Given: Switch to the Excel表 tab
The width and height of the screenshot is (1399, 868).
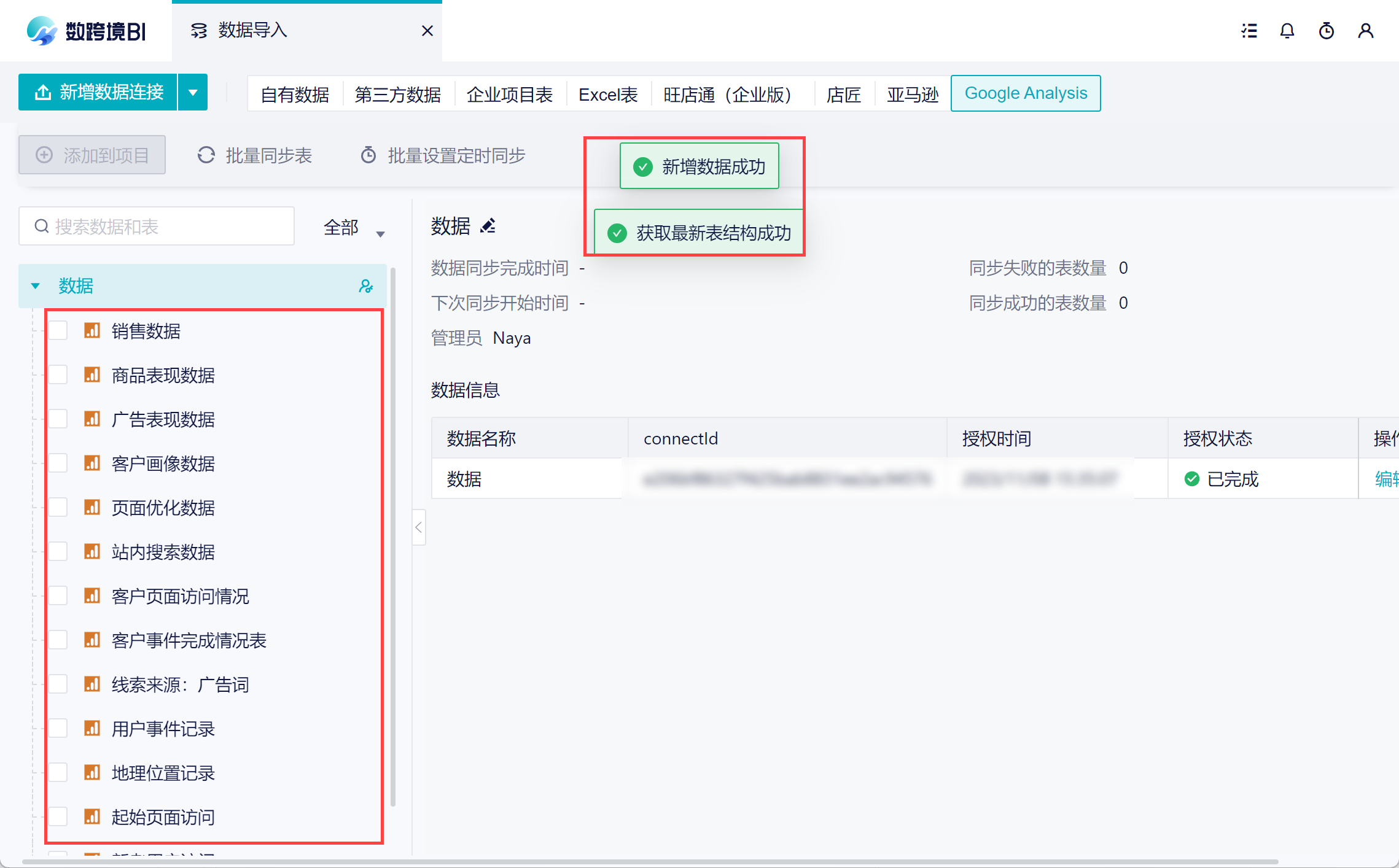Looking at the screenshot, I should (x=608, y=95).
